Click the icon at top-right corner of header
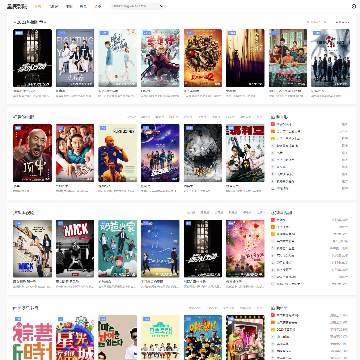Viewport: 360px width, 360px height. 354,6
